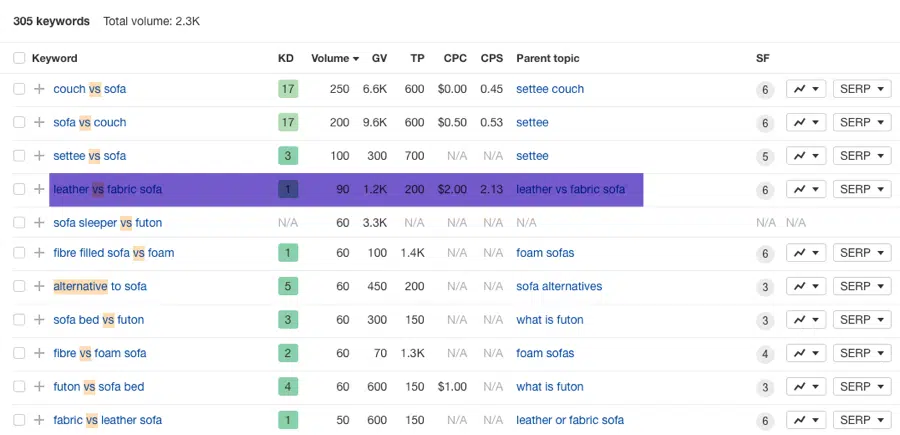This screenshot has height=435, width=900.
Task: Click the plus icon beside couch vs sofa
Action: pos(39,89)
